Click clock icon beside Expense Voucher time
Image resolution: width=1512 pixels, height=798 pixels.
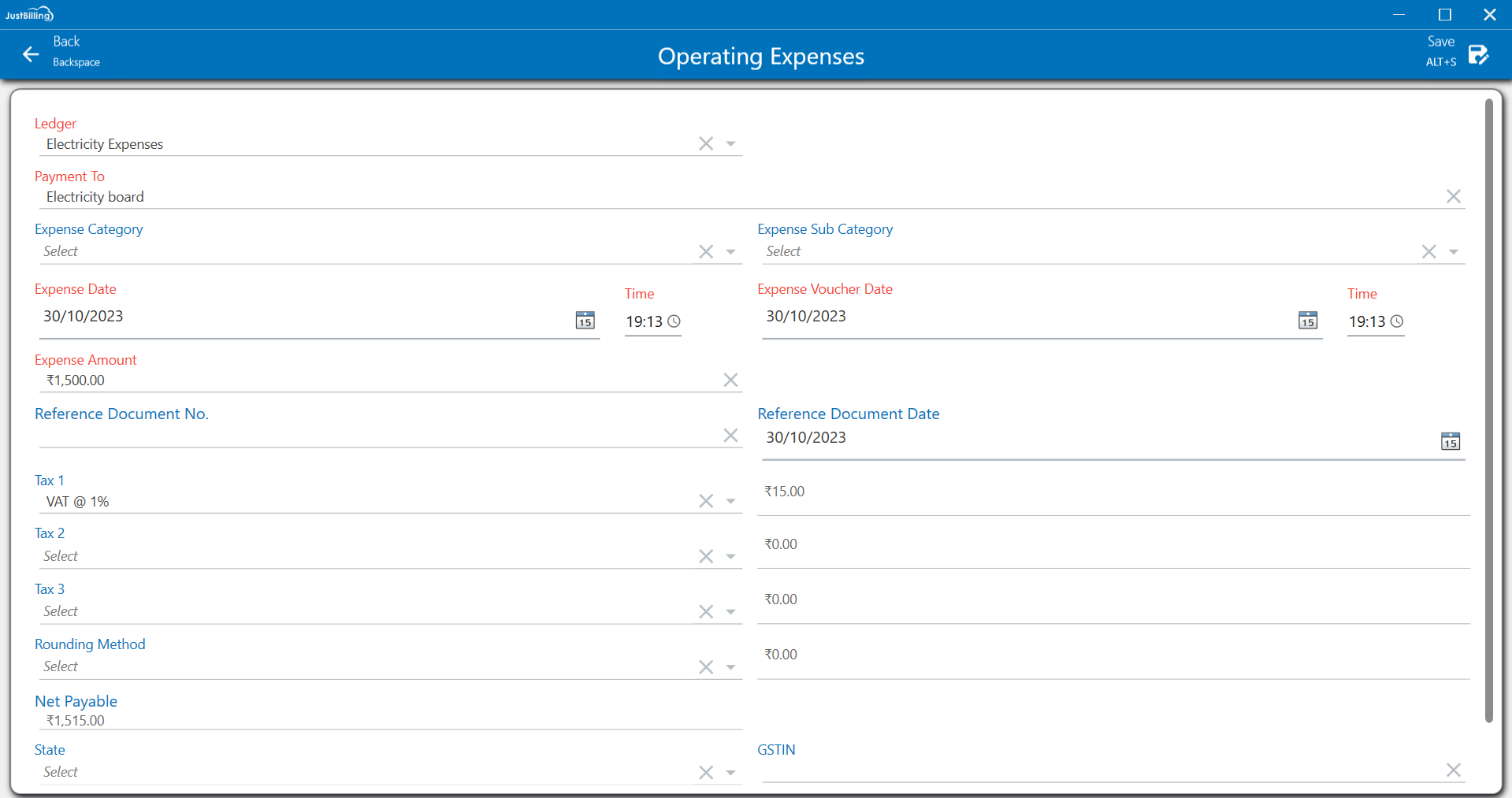pyautogui.click(x=1397, y=321)
